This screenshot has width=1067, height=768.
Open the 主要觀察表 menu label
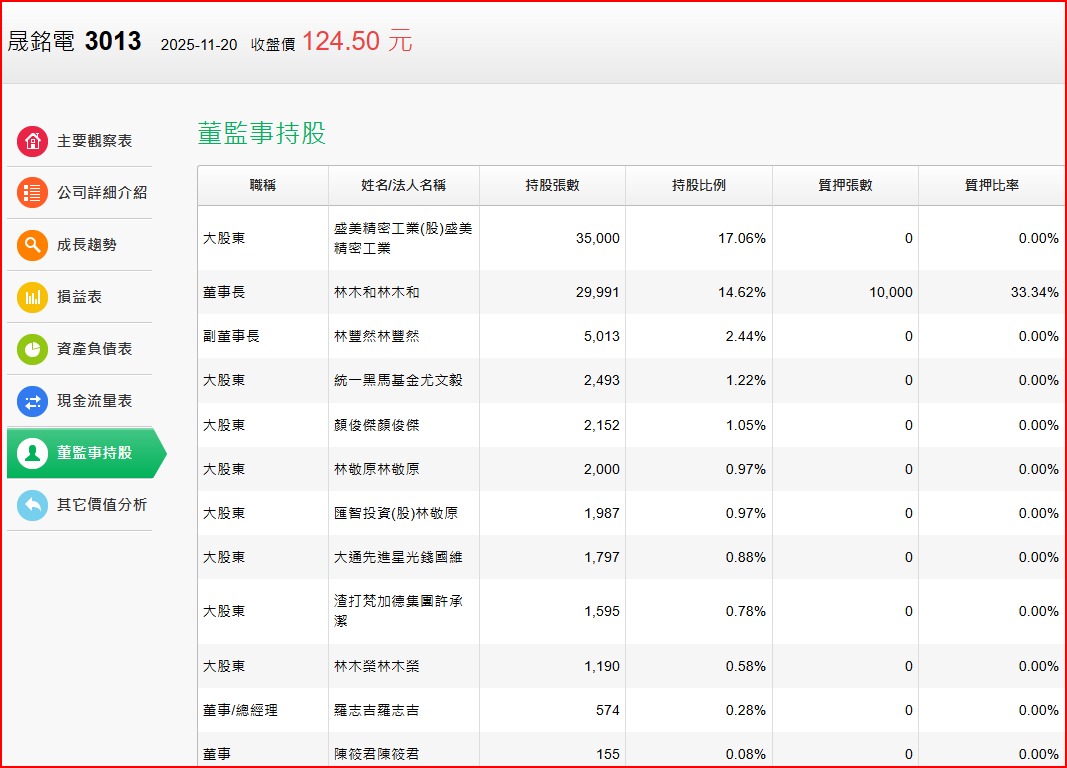pos(94,141)
